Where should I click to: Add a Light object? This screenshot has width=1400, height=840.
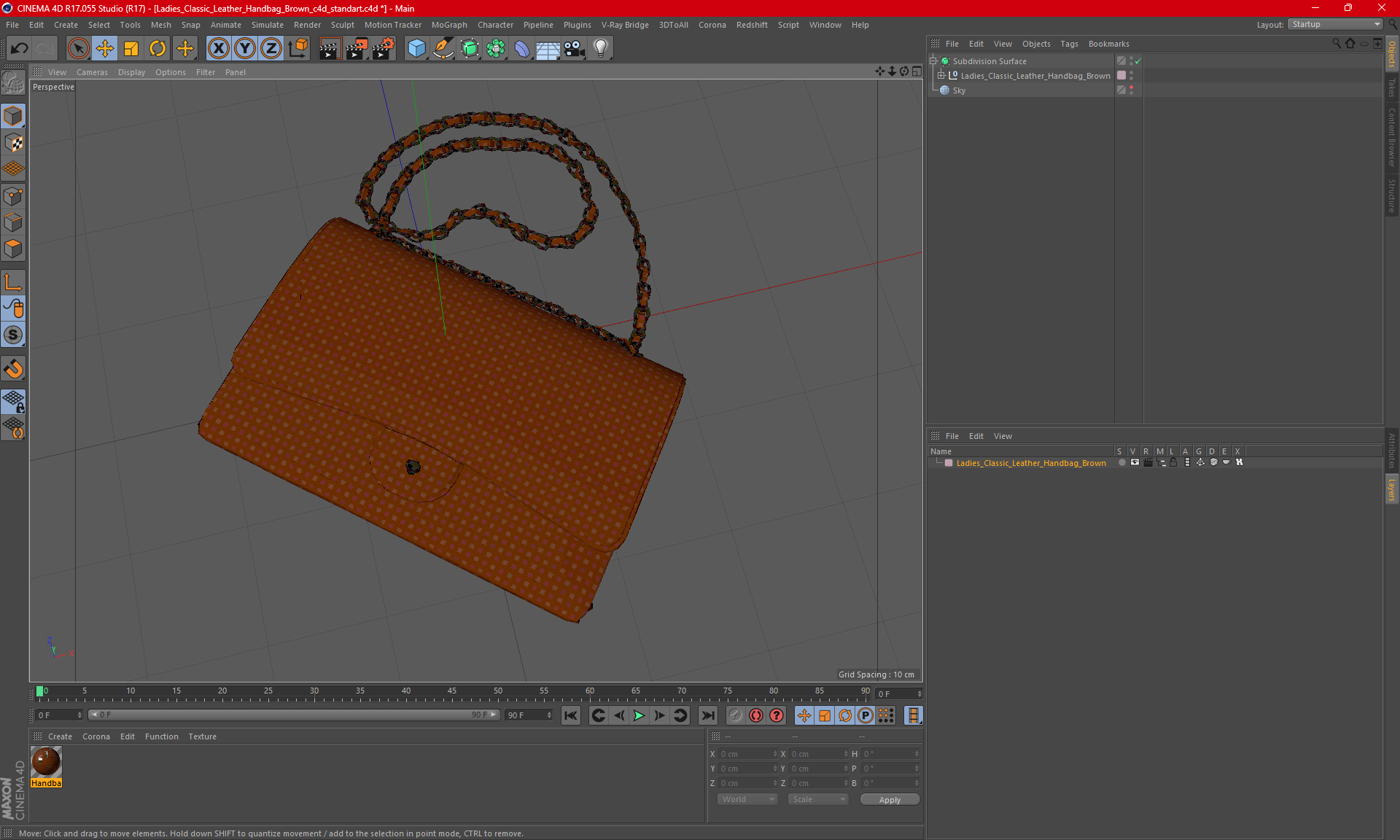[x=601, y=48]
